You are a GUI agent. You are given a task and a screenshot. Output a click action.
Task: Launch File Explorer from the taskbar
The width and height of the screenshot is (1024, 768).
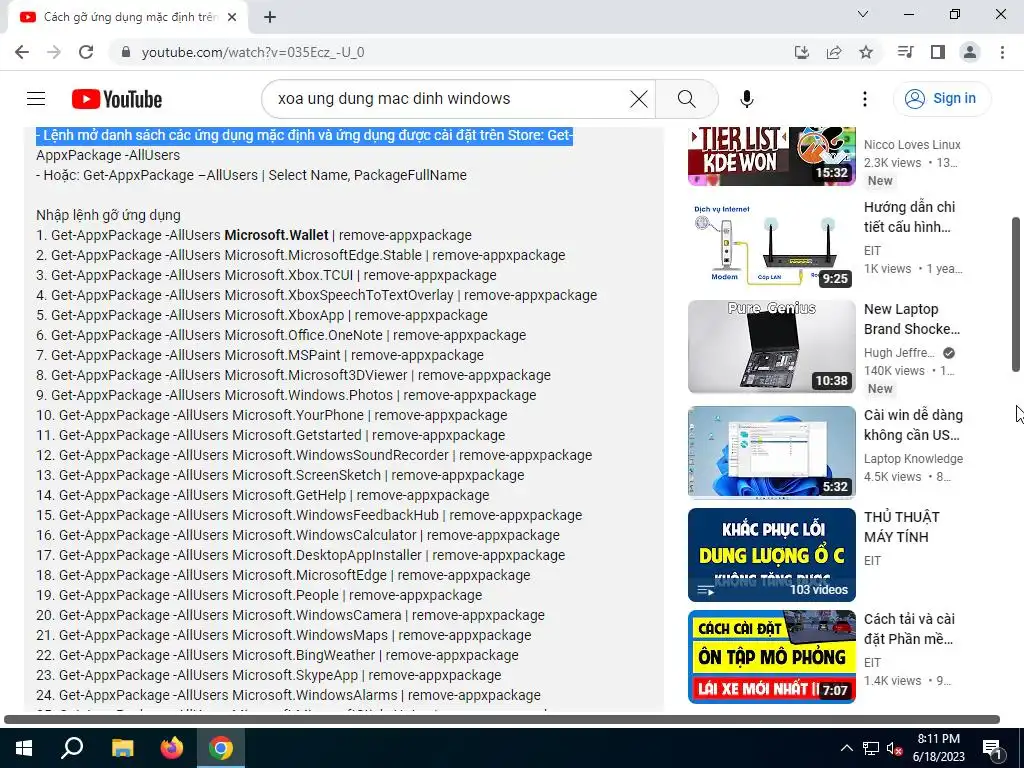click(122, 748)
